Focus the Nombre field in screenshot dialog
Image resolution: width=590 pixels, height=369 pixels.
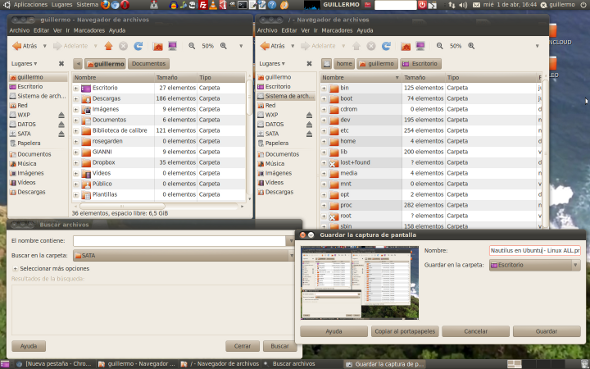click(x=535, y=251)
